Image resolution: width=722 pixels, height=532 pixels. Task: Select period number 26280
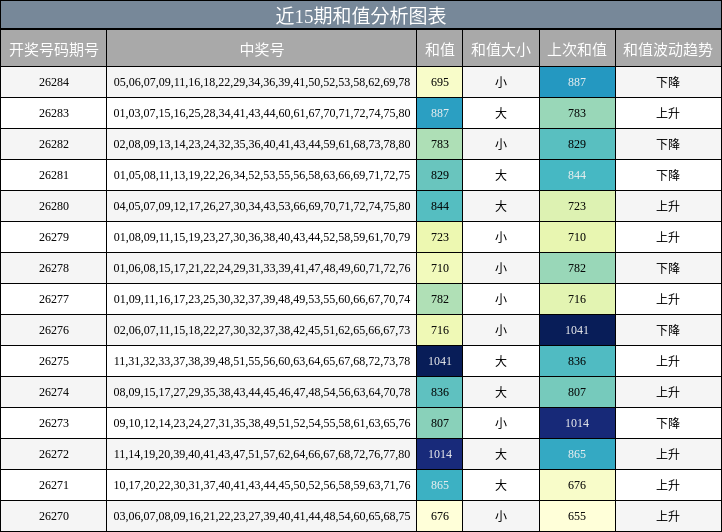(54, 206)
